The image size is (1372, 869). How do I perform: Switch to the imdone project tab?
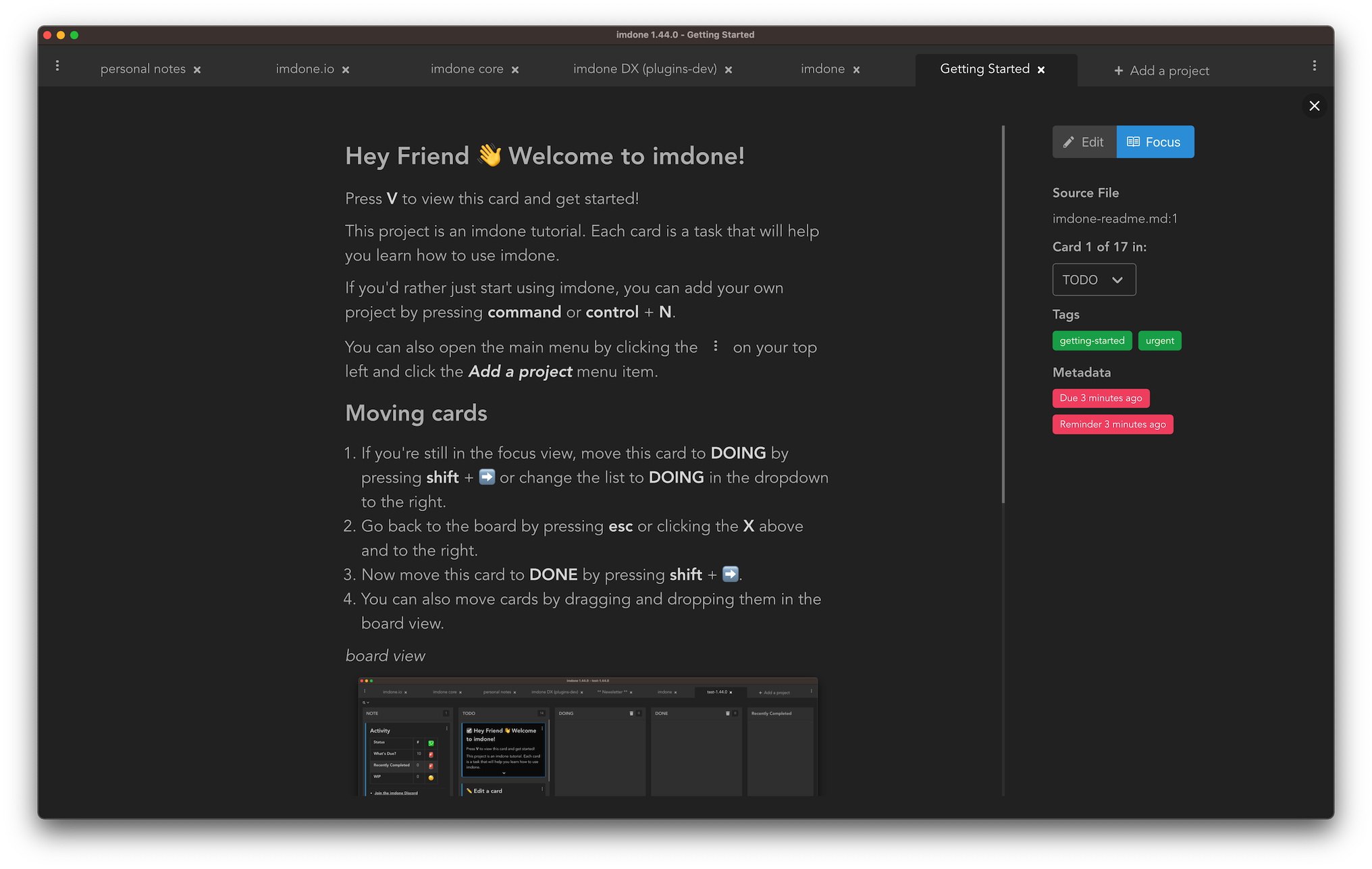[822, 69]
